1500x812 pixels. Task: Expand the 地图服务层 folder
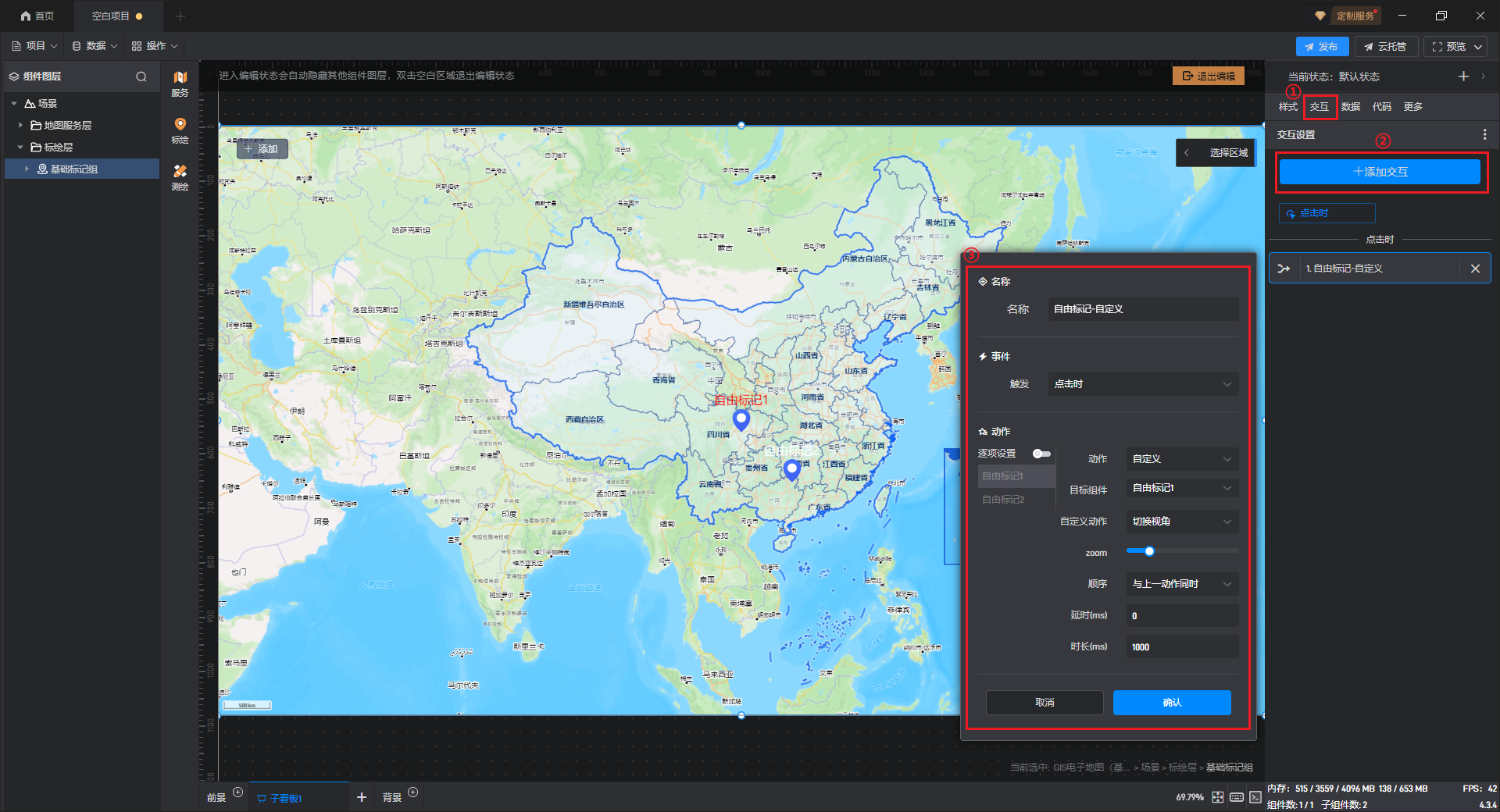(21, 125)
